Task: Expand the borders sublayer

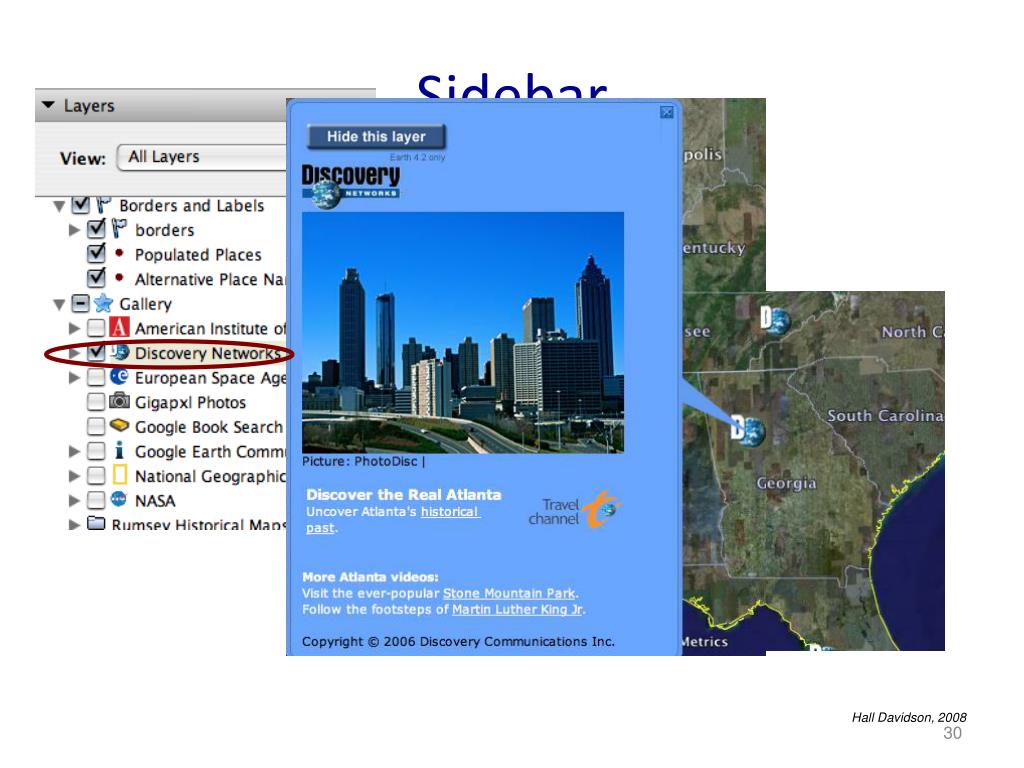Action: [74, 230]
